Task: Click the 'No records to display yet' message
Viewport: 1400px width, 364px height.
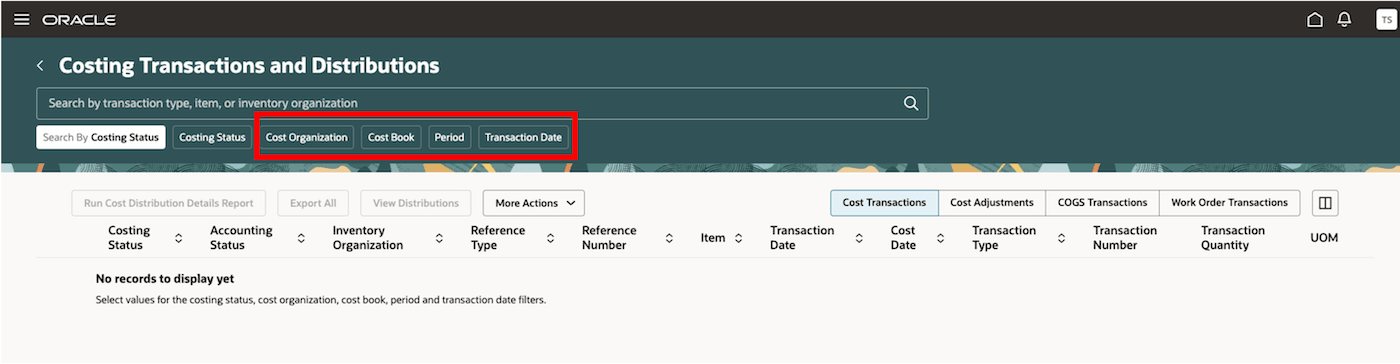Action: pos(165,279)
